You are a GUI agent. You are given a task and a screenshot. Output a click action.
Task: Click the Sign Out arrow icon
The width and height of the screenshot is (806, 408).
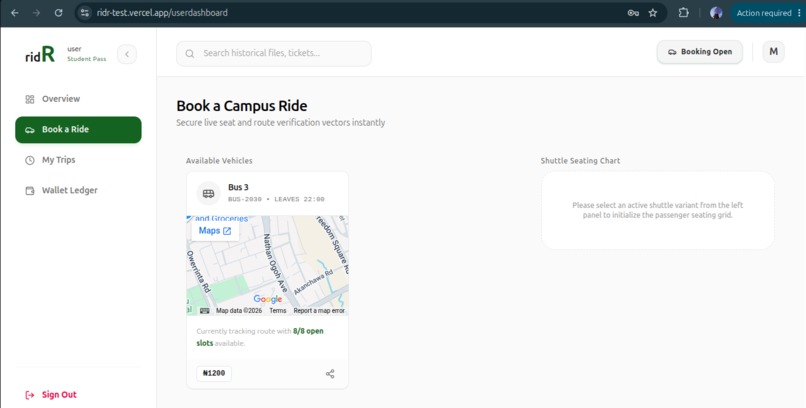pos(30,395)
